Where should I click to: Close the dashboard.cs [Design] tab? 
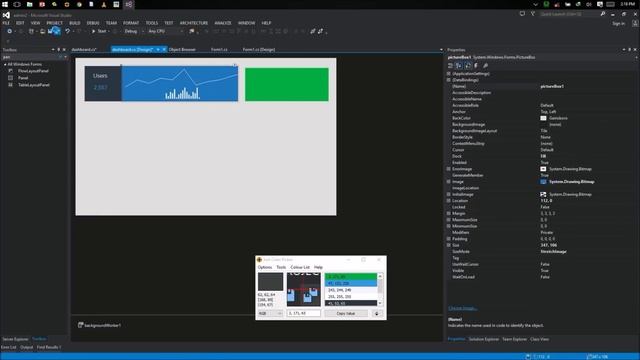[x=164, y=50]
